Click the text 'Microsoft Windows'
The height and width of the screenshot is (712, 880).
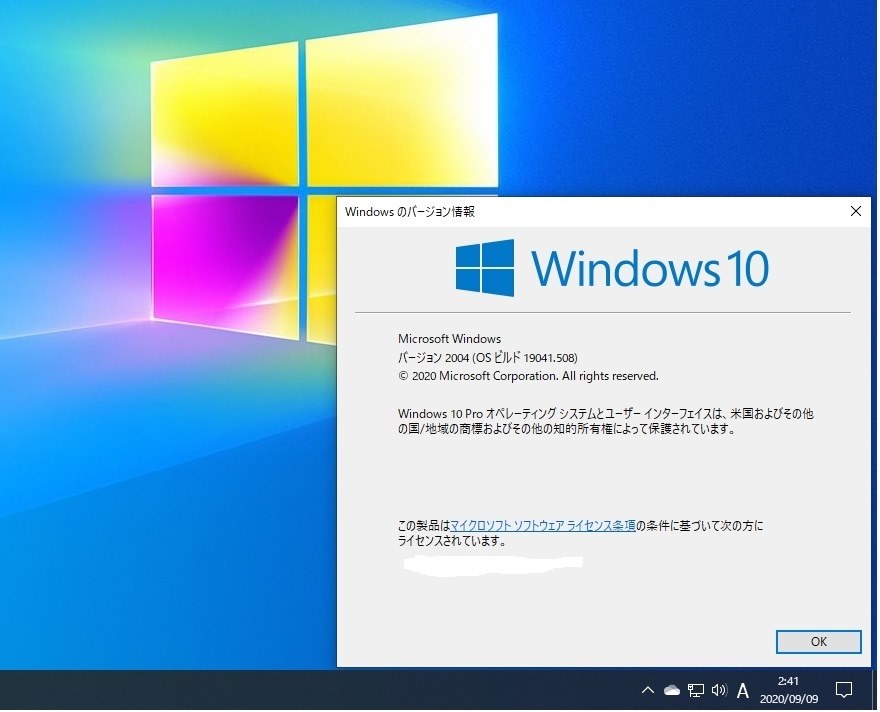pyautogui.click(x=450, y=339)
